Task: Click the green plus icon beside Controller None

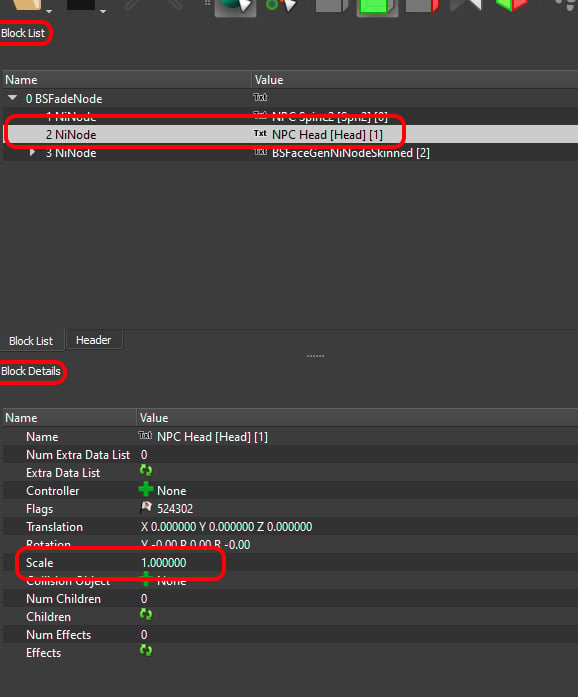Action: click(146, 490)
